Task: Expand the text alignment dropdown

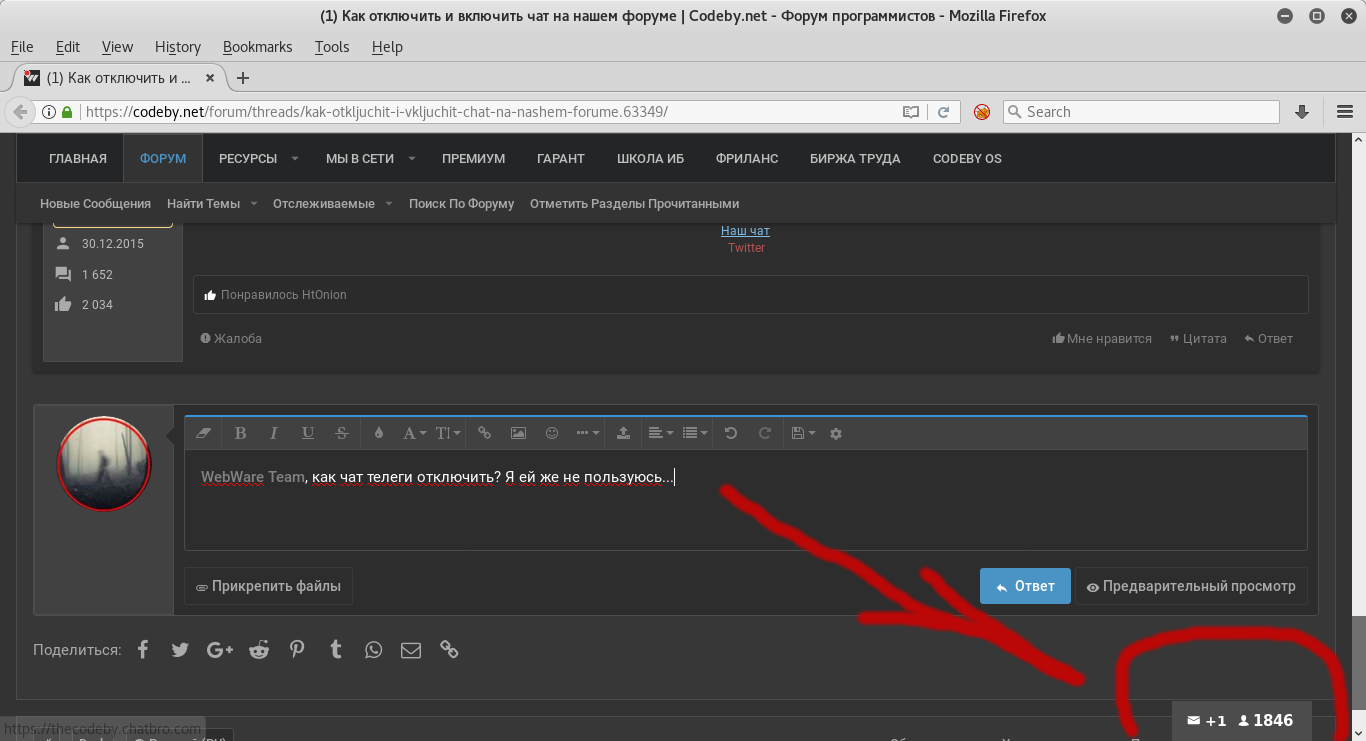Action: 660,433
